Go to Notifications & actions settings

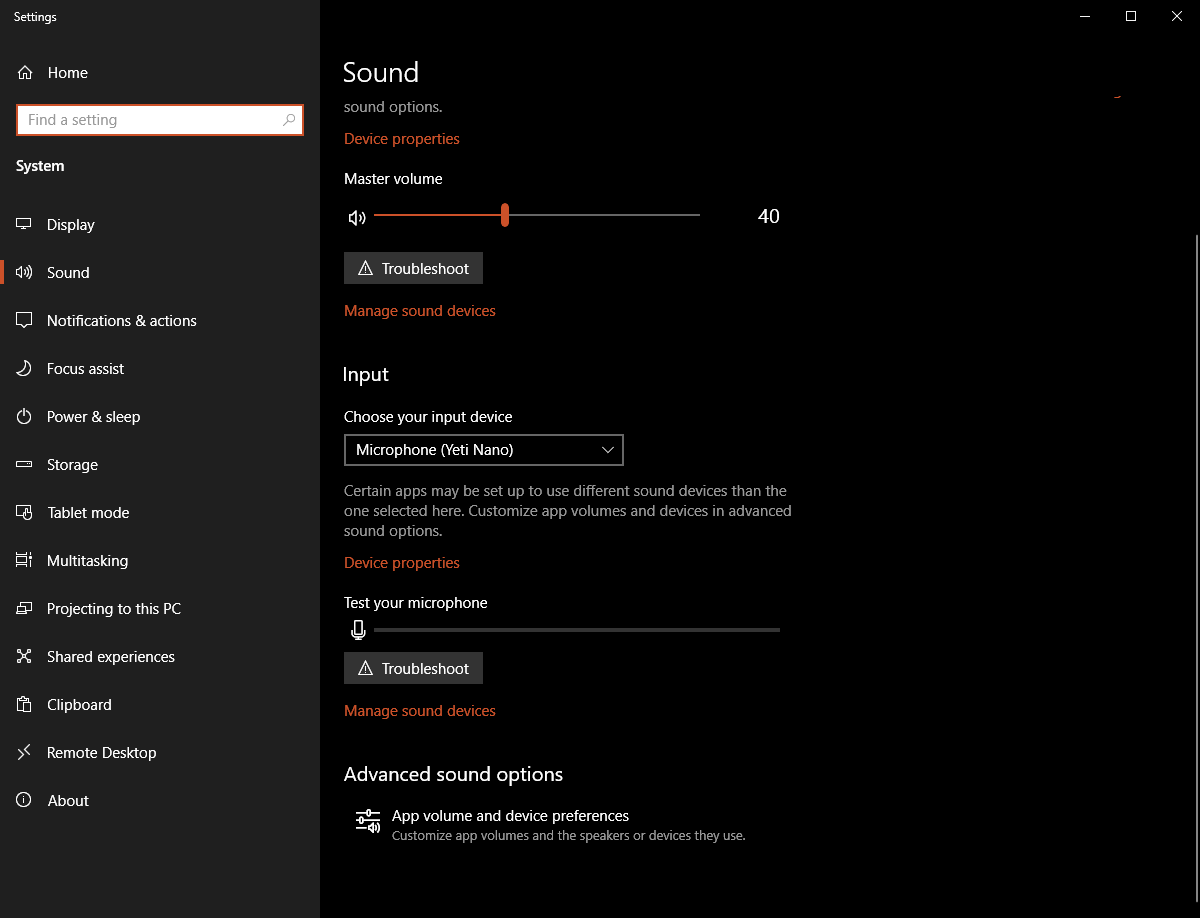point(160,321)
